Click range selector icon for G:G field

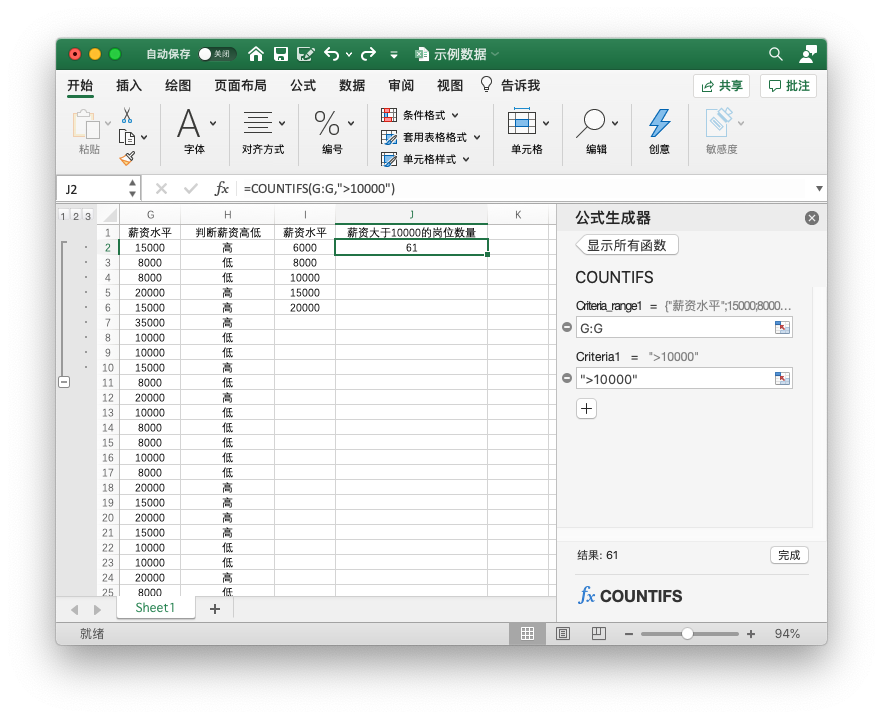coord(782,327)
